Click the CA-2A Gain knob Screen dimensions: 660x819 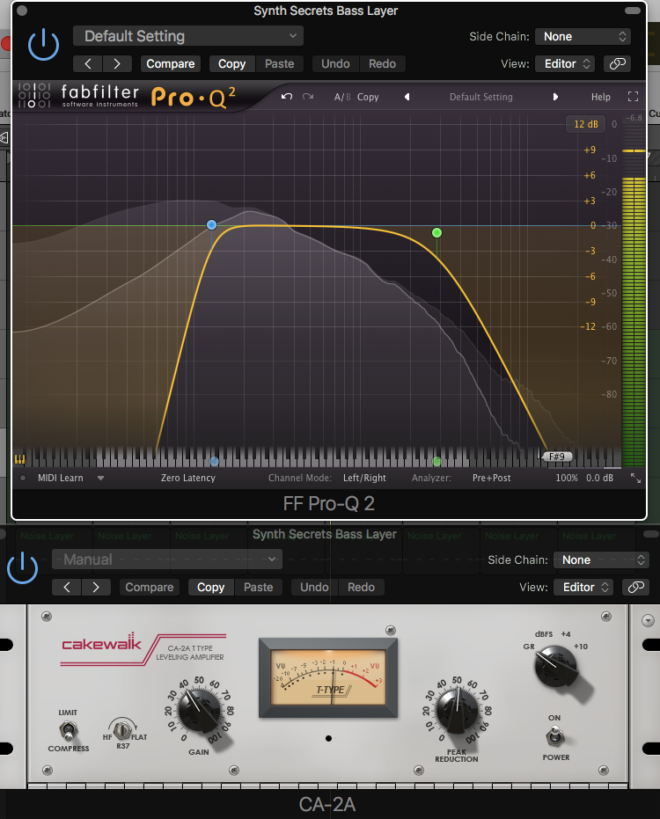pos(198,710)
